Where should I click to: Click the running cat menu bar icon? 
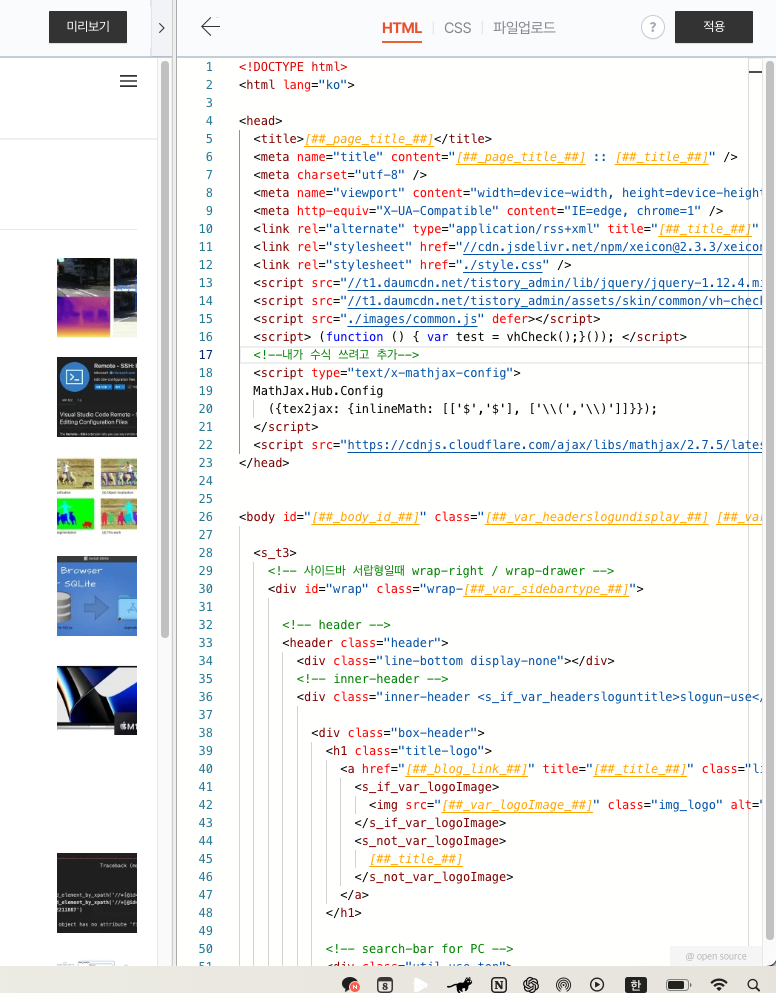[460, 984]
